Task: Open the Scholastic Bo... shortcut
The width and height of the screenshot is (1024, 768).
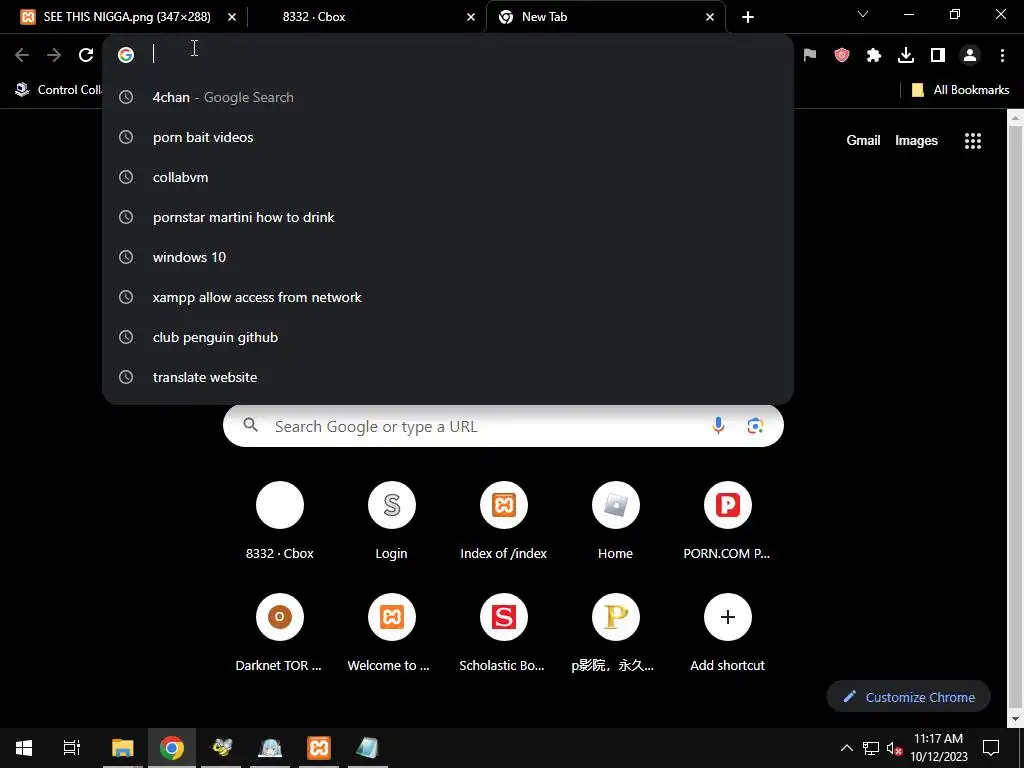Action: click(504, 633)
